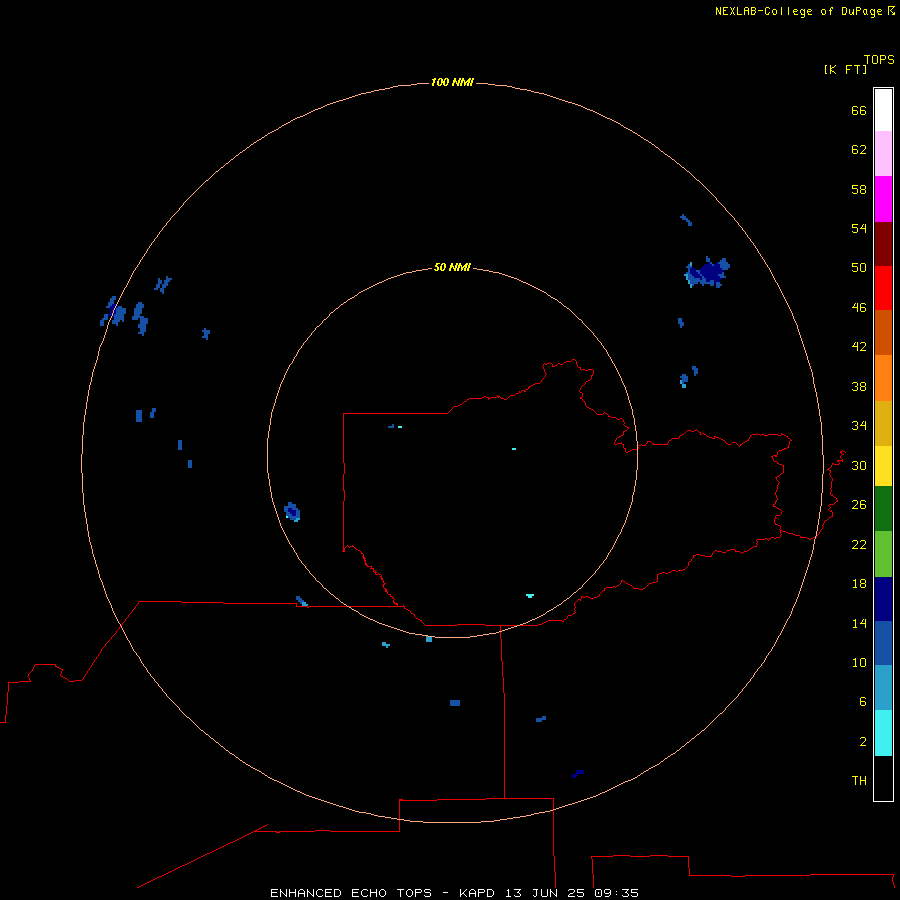
Task: Click the '26' scale label
Action: click(859, 505)
